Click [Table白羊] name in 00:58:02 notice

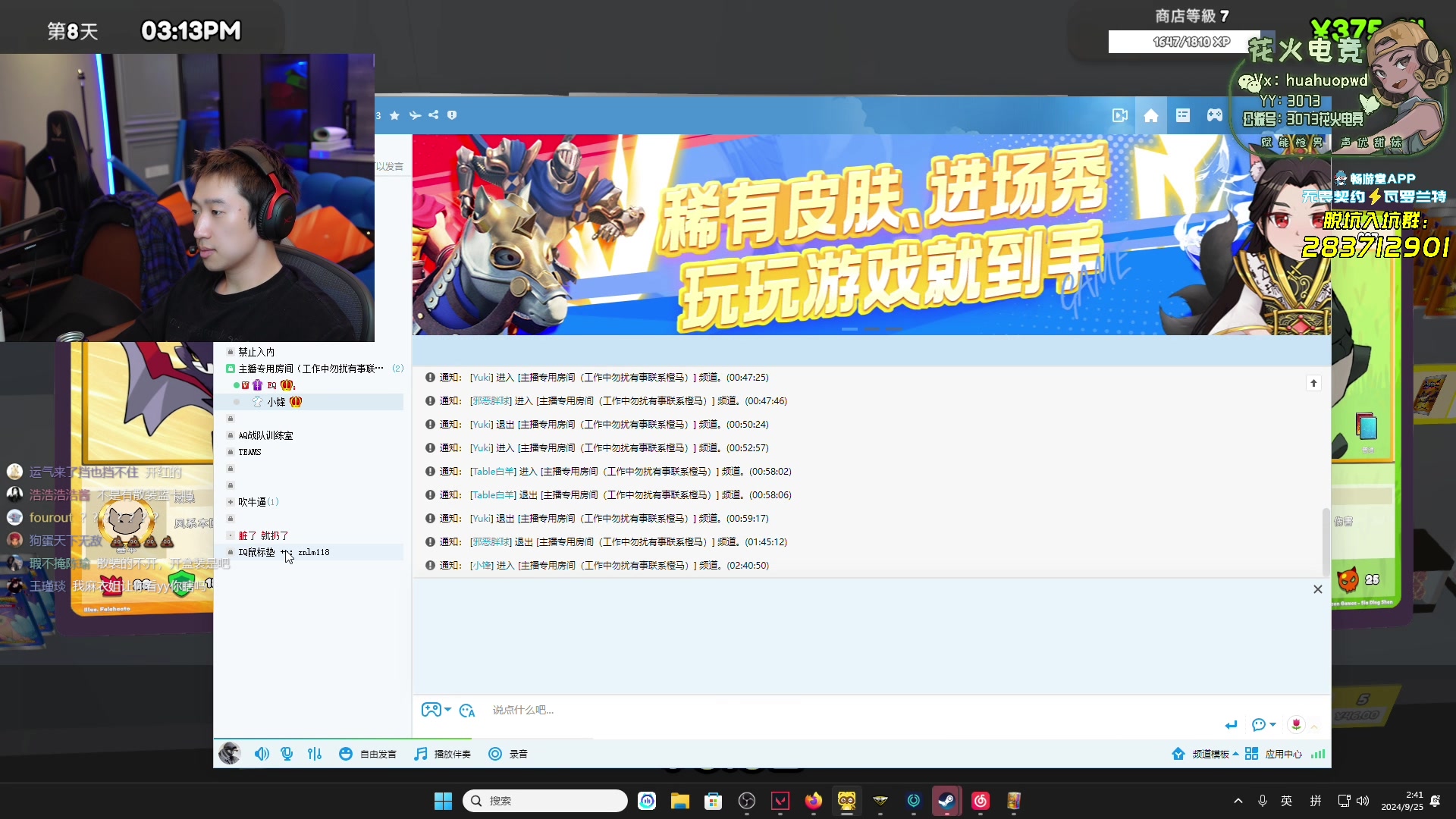tap(493, 472)
